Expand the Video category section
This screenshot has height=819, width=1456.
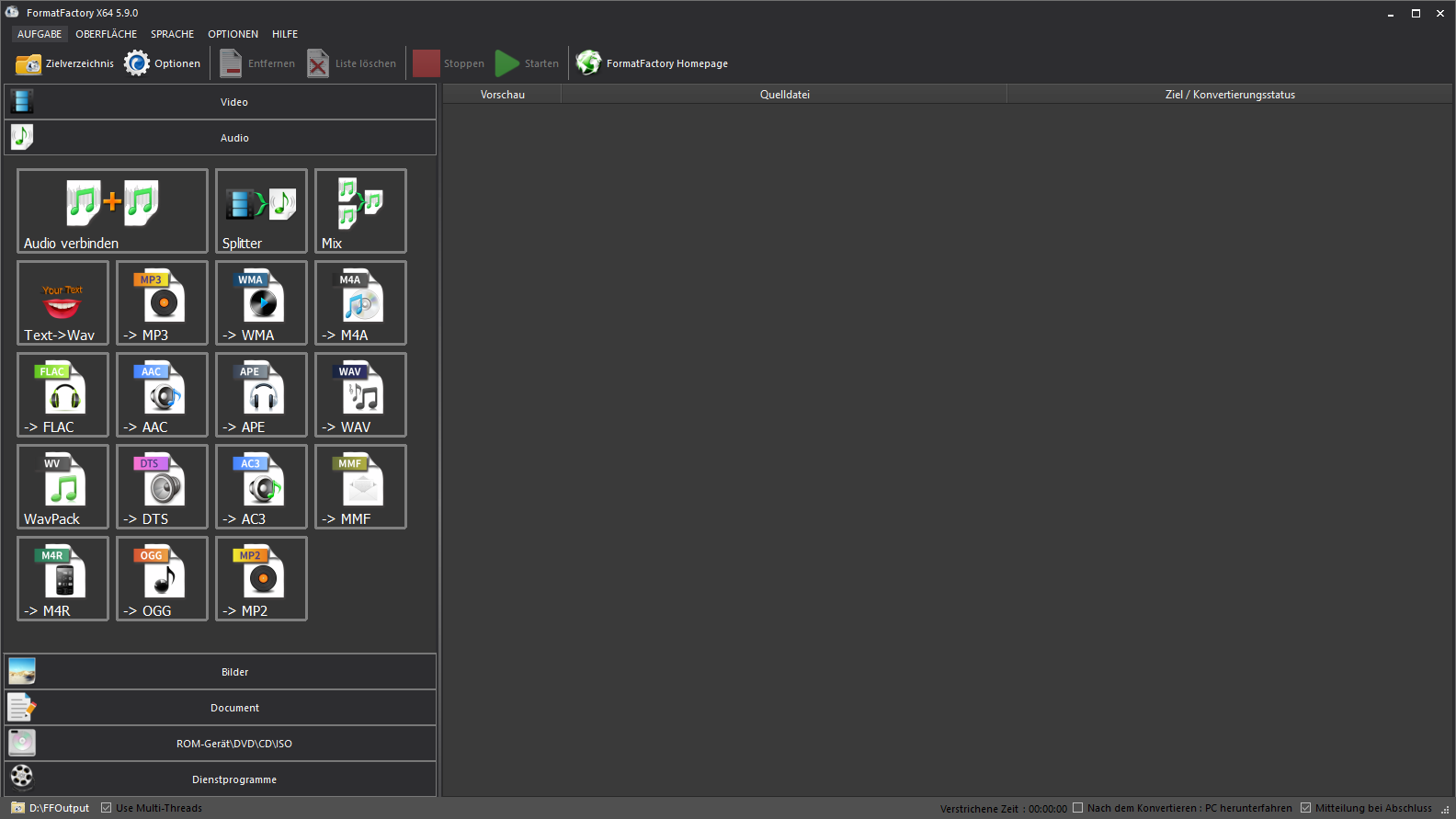(x=221, y=102)
